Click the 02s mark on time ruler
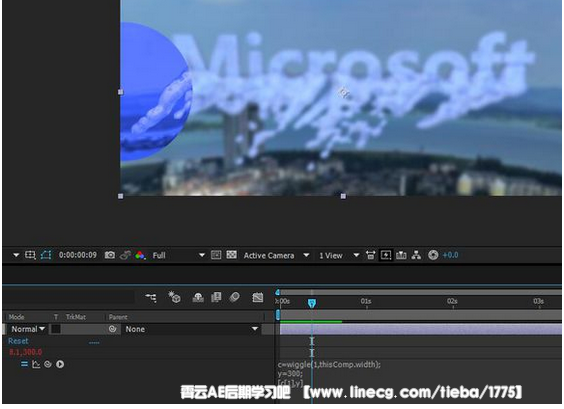 tap(452, 301)
